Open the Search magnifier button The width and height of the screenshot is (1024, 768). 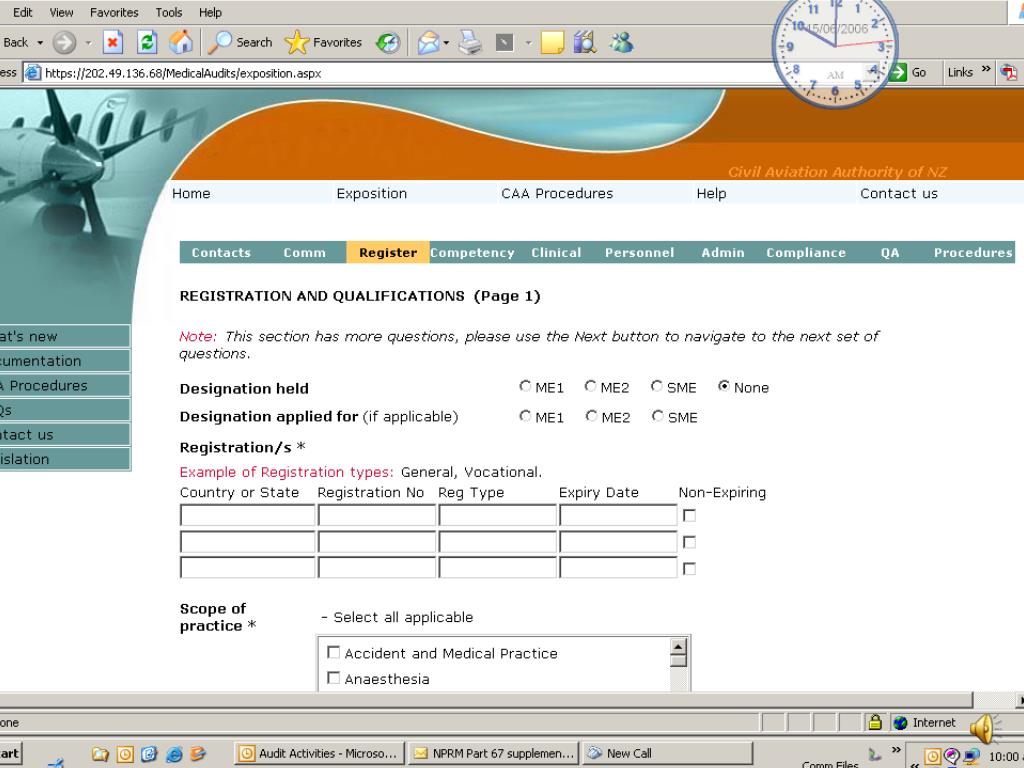(x=240, y=42)
